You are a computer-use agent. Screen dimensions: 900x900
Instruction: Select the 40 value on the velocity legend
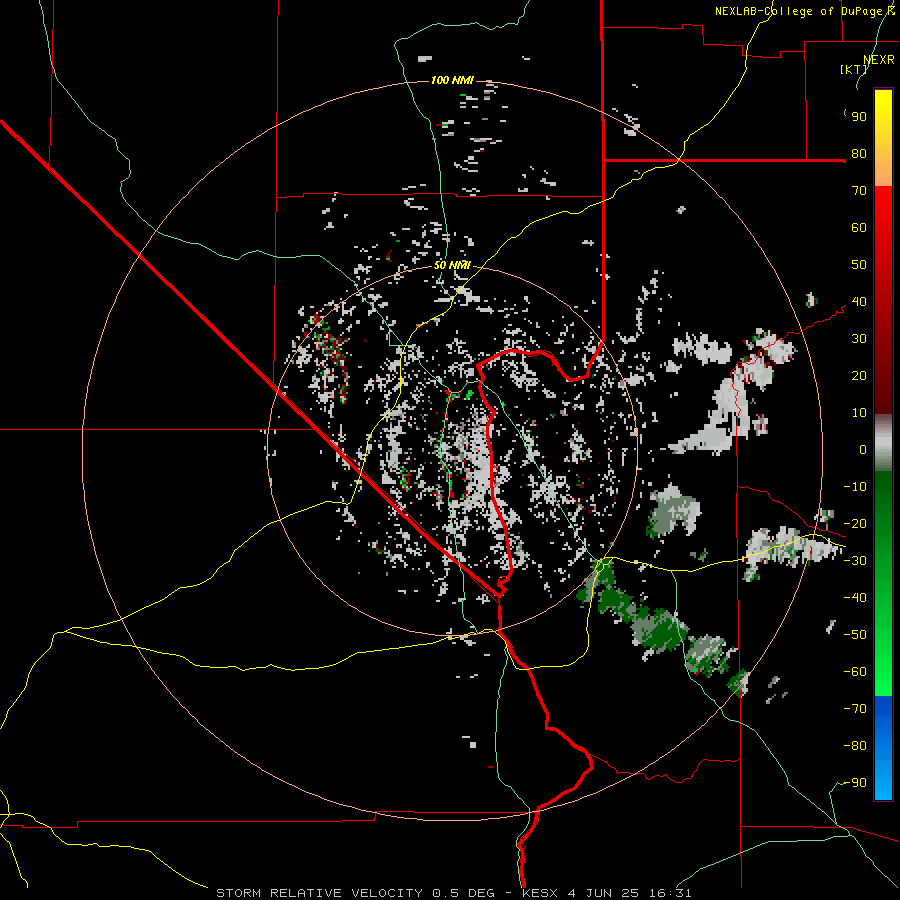(x=859, y=302)
